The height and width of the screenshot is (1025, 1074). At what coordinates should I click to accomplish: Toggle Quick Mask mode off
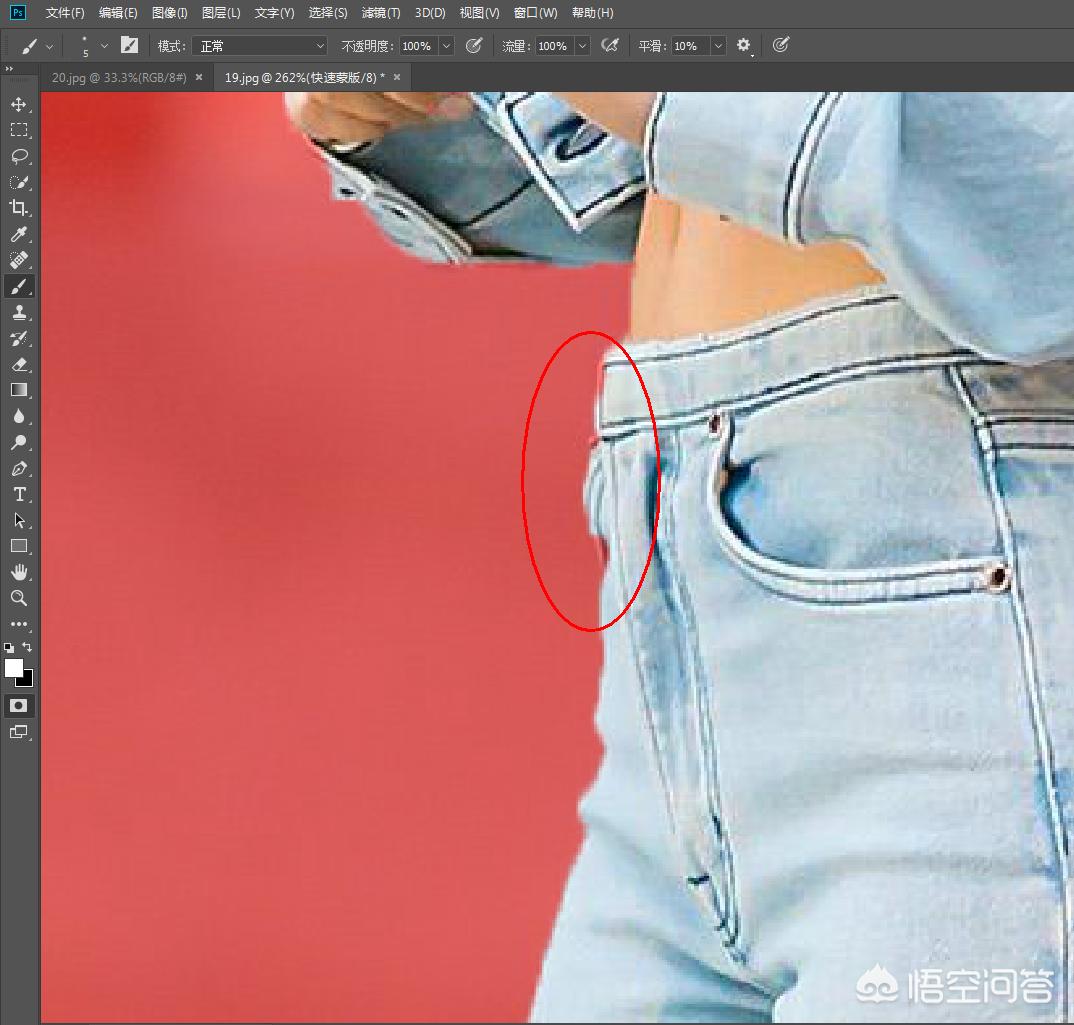tap(18, 705)
